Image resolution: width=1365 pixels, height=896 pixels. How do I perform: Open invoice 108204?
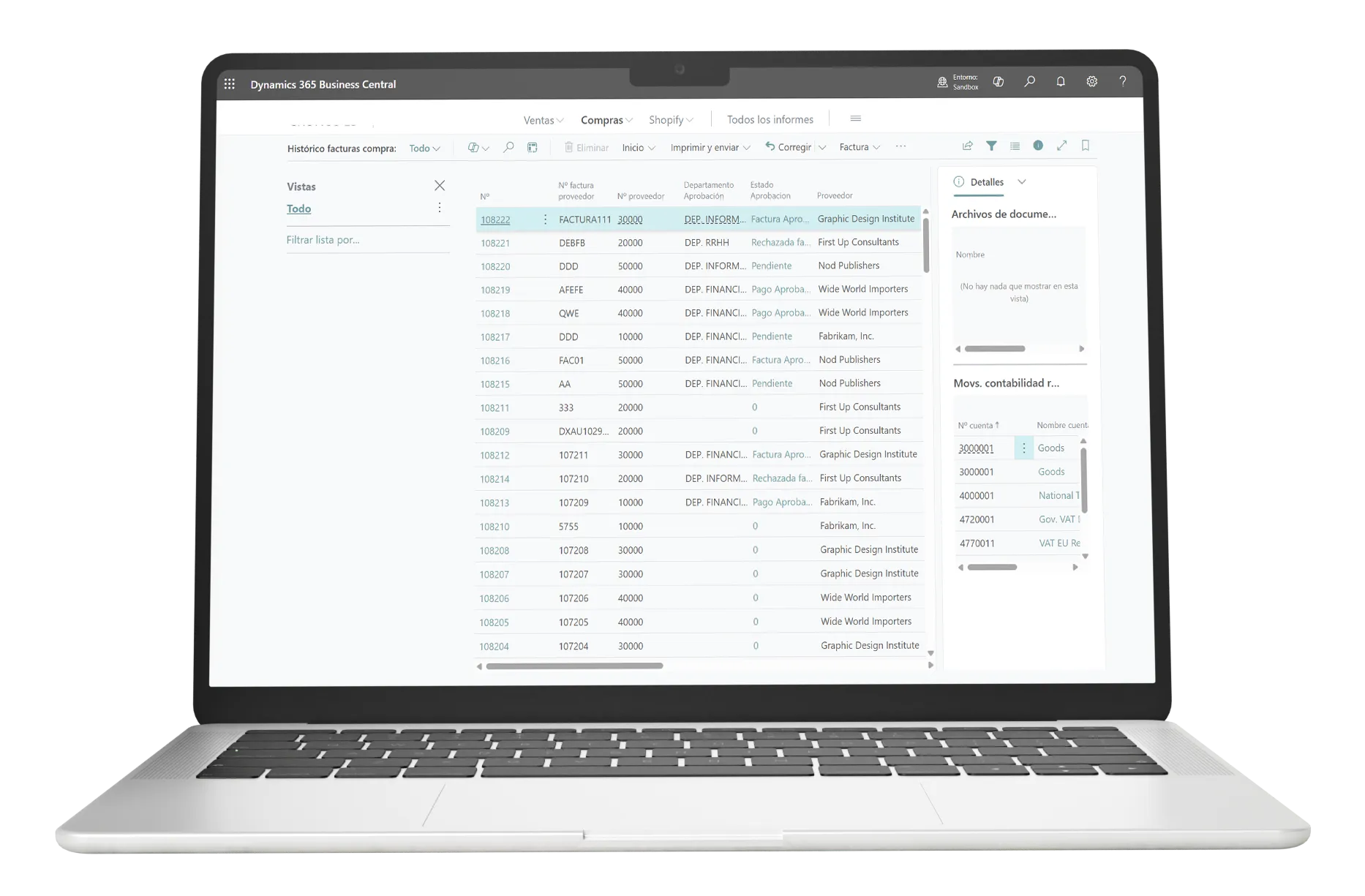(494, 647)
